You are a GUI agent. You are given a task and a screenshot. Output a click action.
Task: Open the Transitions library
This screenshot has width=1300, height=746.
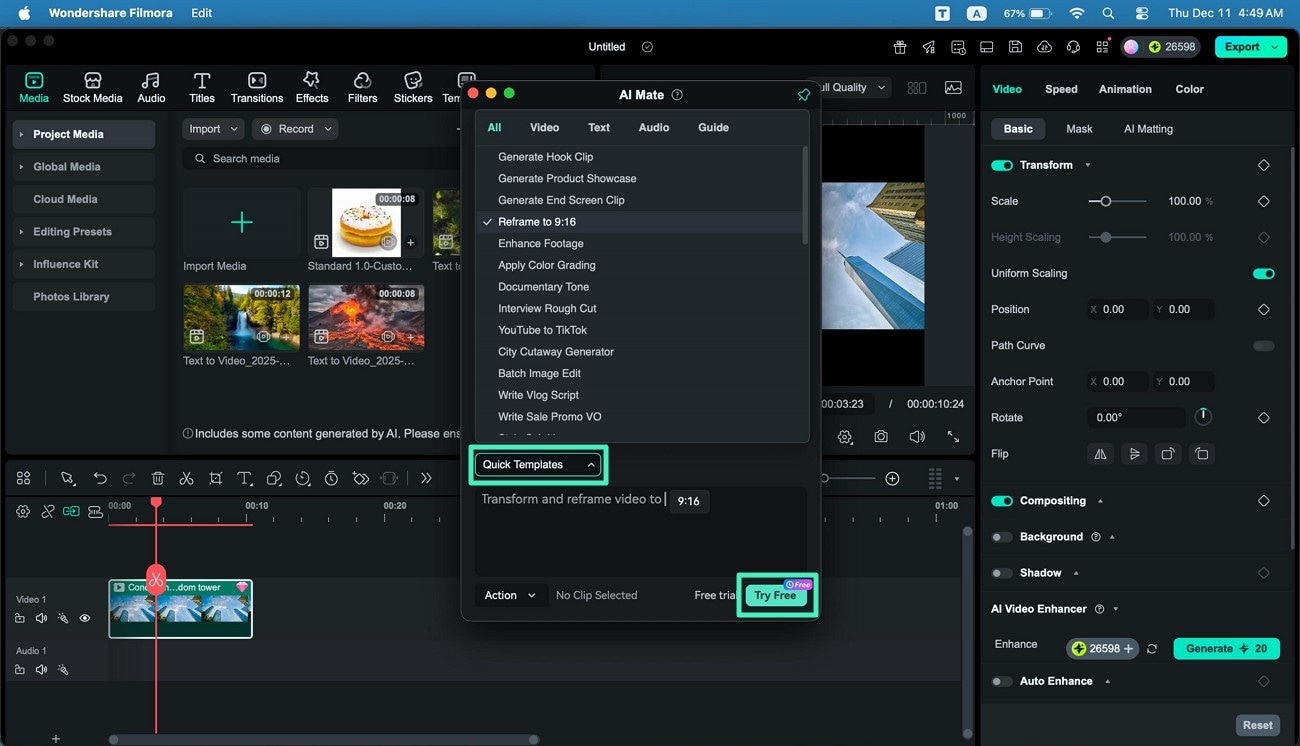click(257, 88)
